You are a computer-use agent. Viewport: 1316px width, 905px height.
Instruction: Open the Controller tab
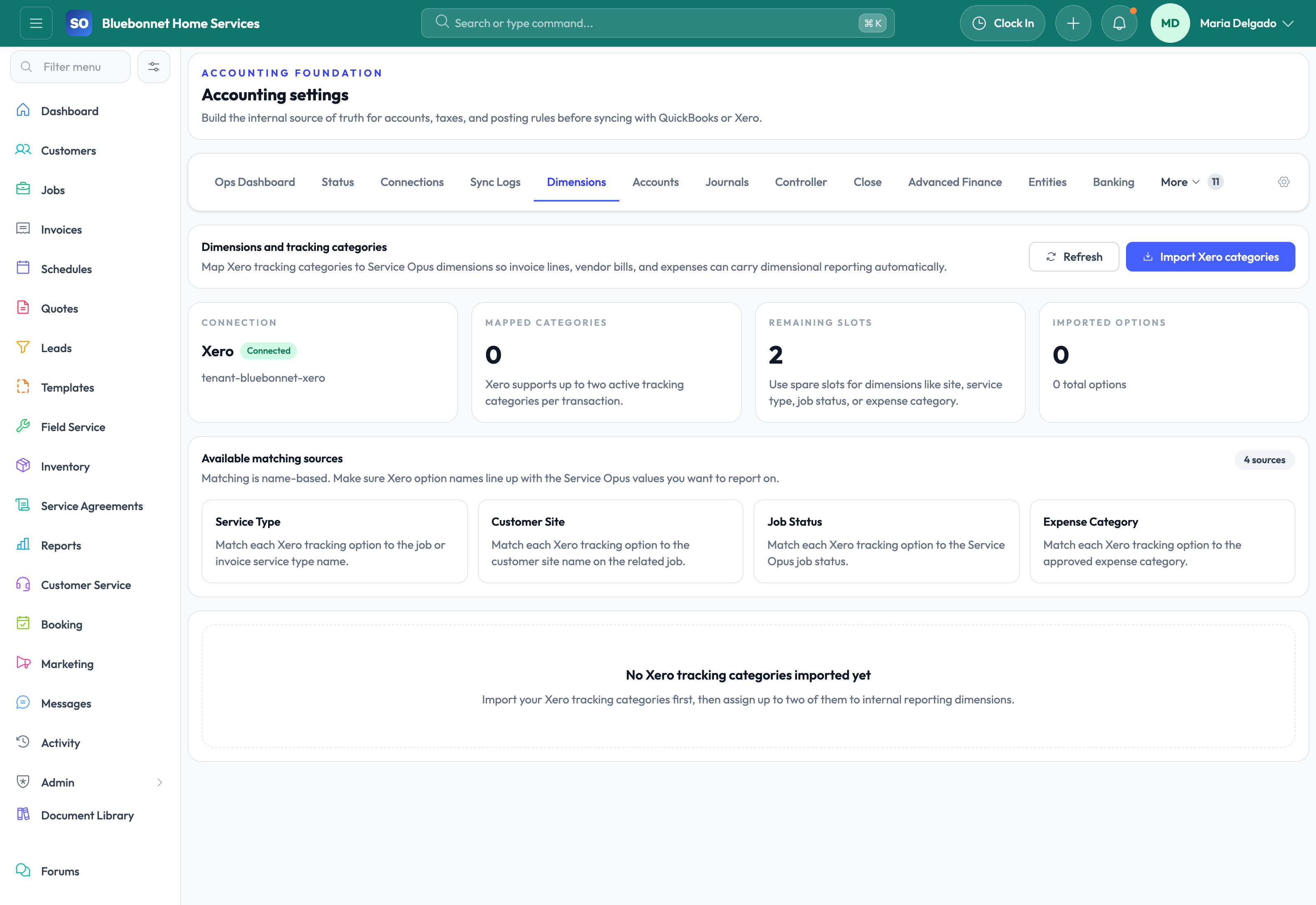pos(801,182)
